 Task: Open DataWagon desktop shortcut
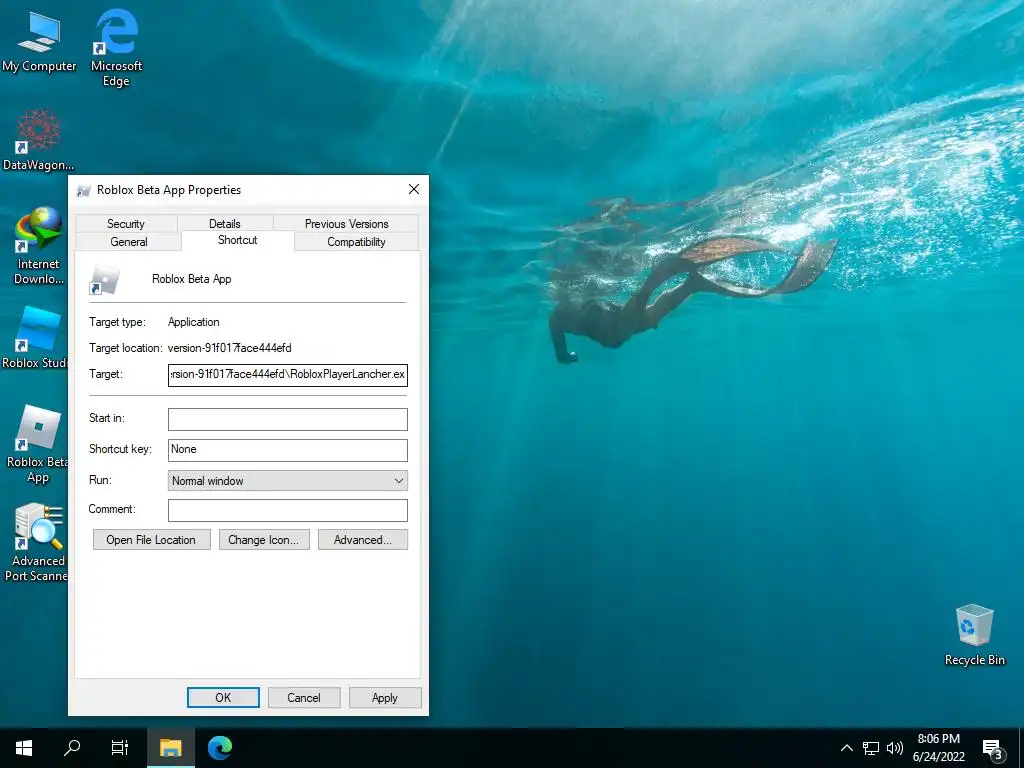coord(38,140)
